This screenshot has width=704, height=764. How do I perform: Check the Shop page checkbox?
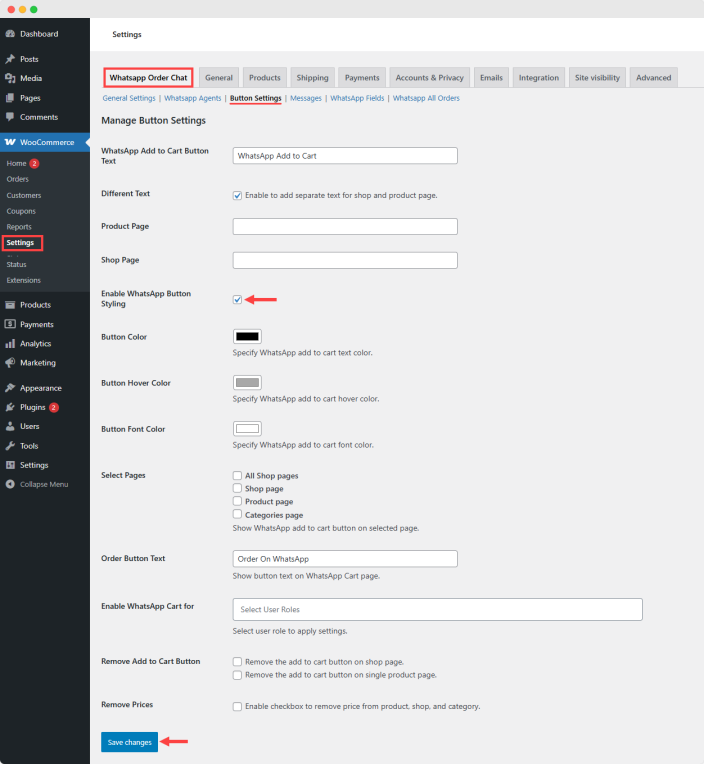[237, 488]
